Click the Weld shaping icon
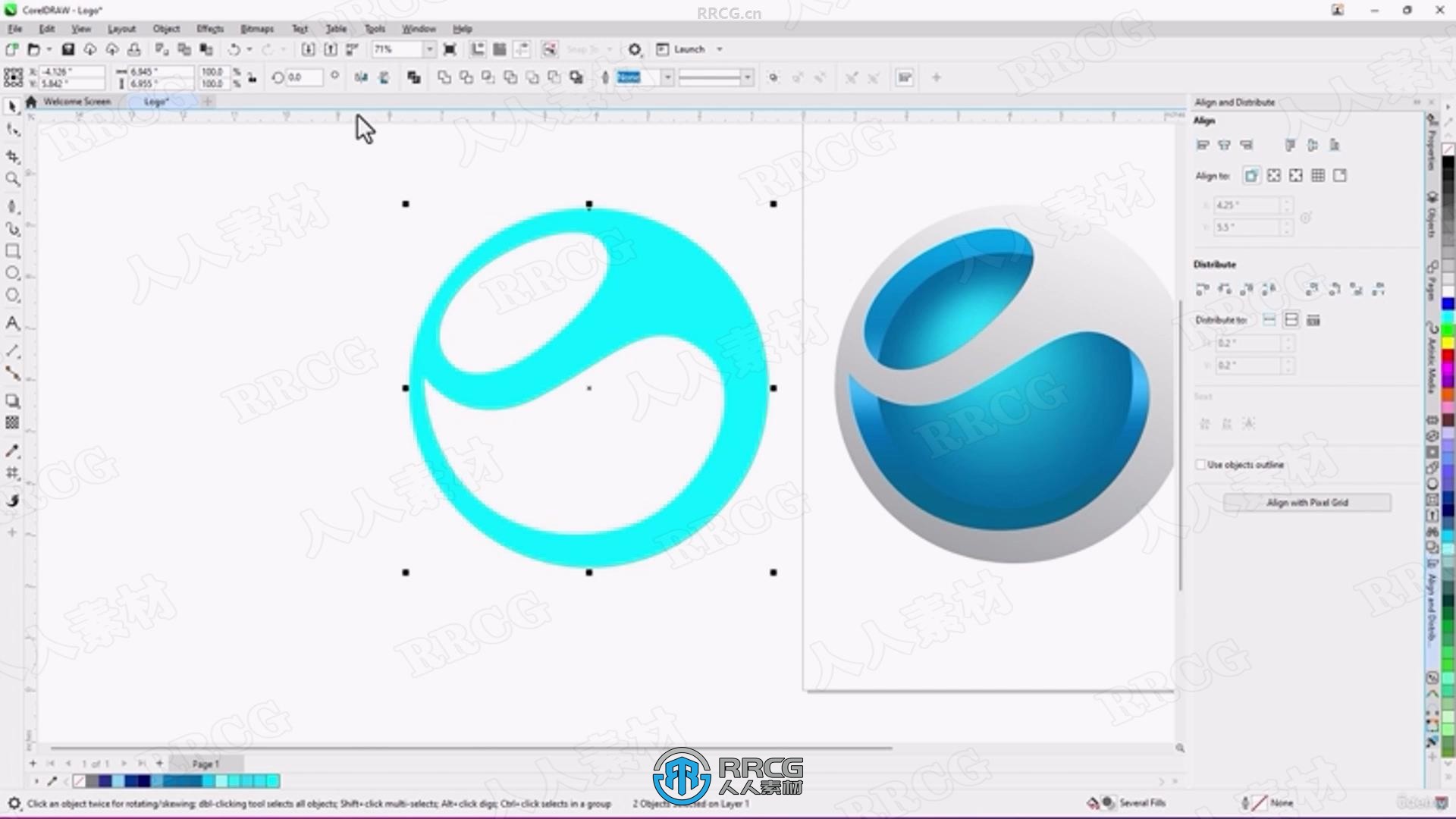 [444, 77]
